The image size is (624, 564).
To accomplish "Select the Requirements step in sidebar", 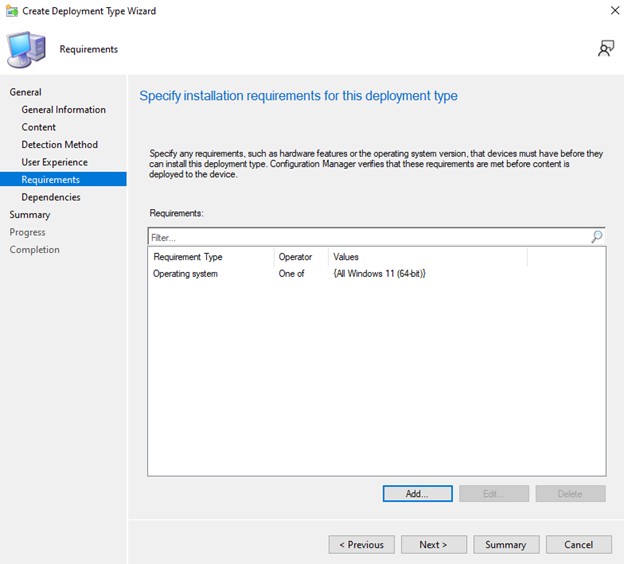I will point(51,180).
